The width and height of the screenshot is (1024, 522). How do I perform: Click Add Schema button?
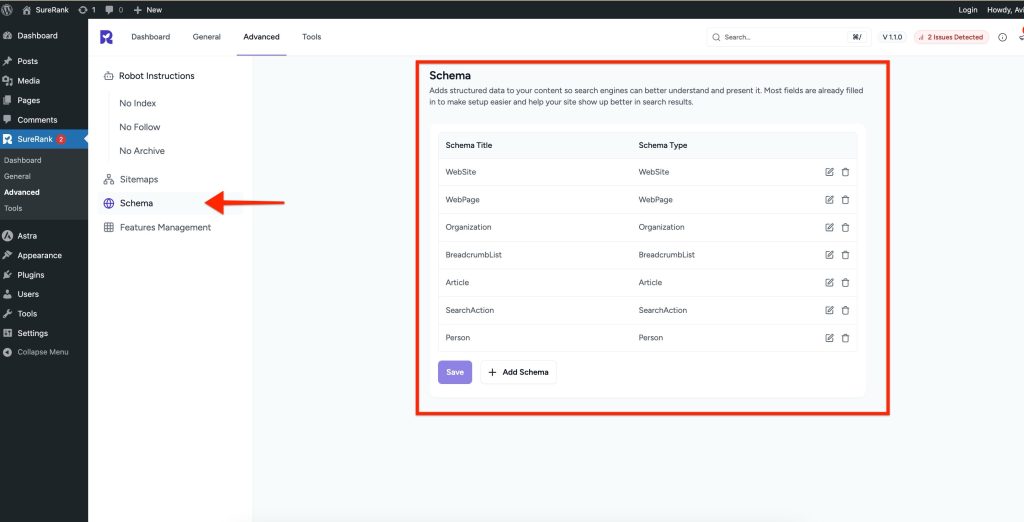click(x=519, y=372)
